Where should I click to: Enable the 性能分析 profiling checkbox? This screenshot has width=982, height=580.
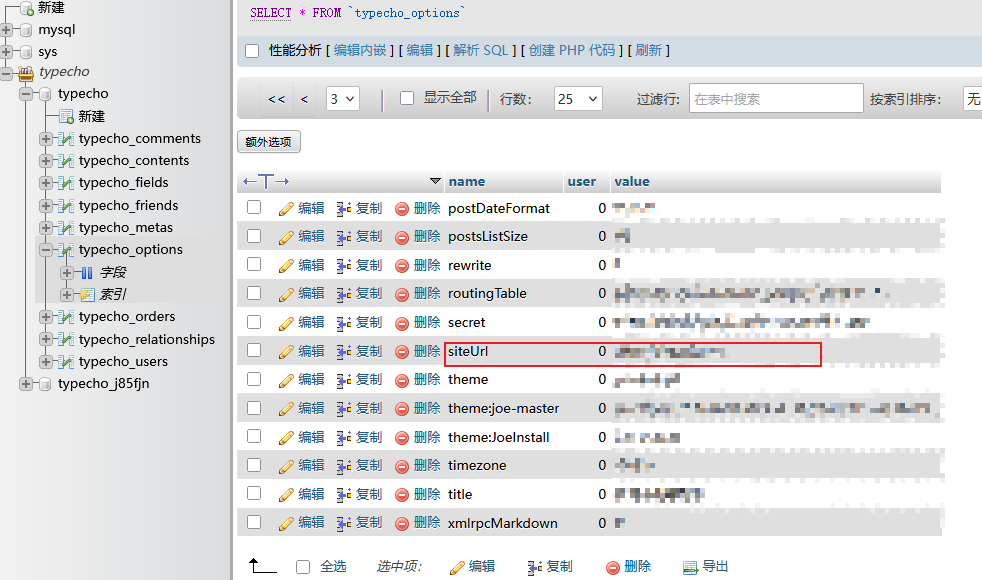click(x=252, y=51)
